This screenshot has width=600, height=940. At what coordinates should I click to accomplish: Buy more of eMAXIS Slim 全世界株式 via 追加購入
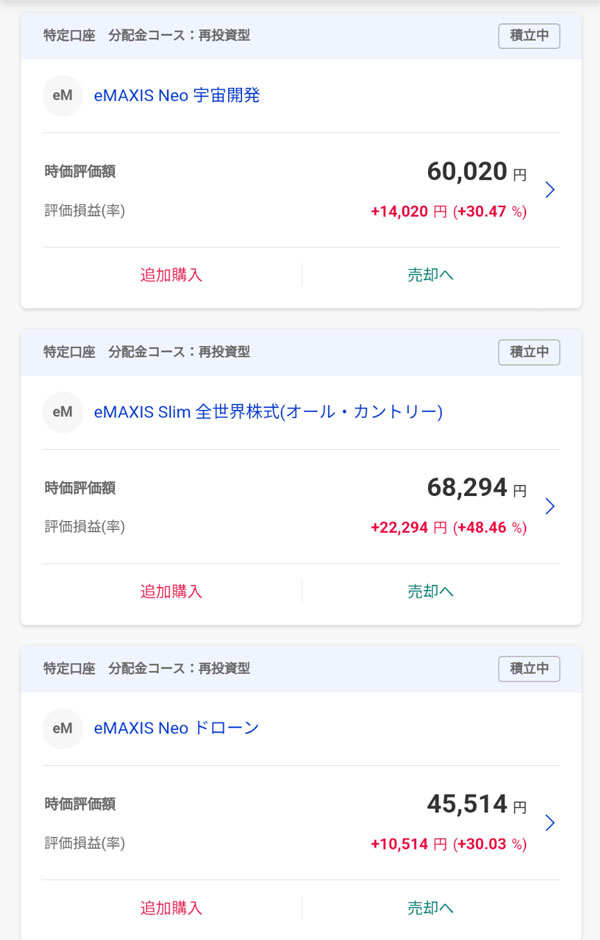point(171,591)
